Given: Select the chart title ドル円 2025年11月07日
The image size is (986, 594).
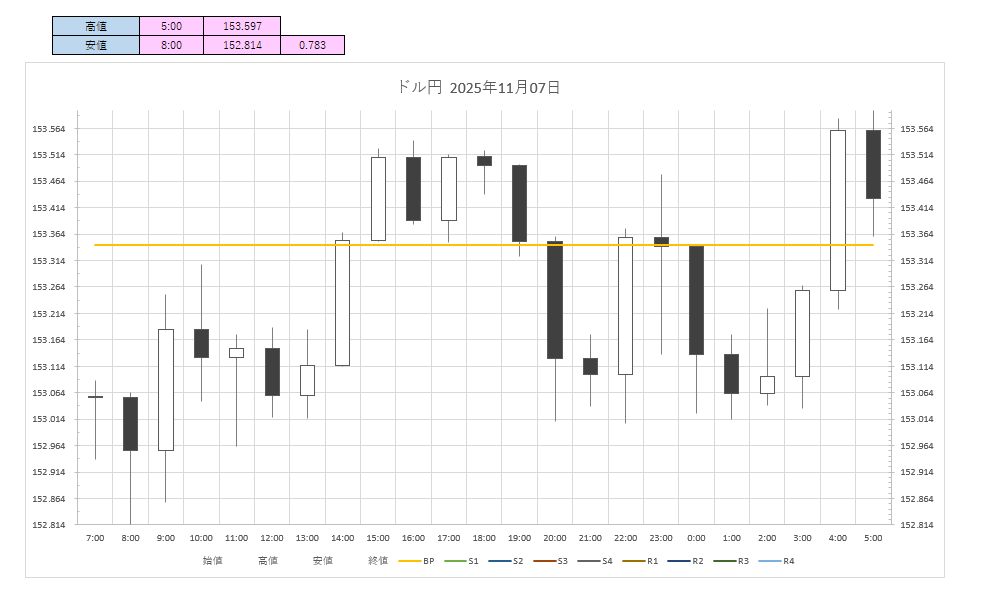Looking at the screenshot, I should (478, 88).
